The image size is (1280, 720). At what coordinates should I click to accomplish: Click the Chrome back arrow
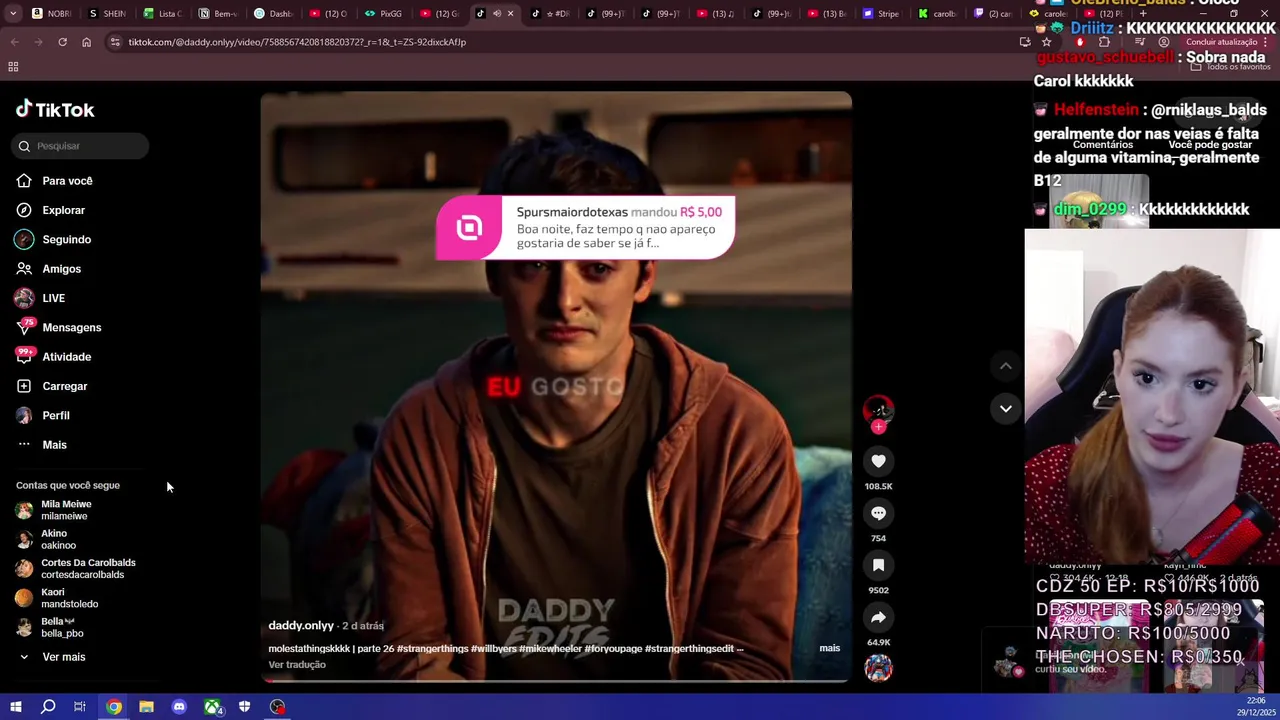coord(14,42)
